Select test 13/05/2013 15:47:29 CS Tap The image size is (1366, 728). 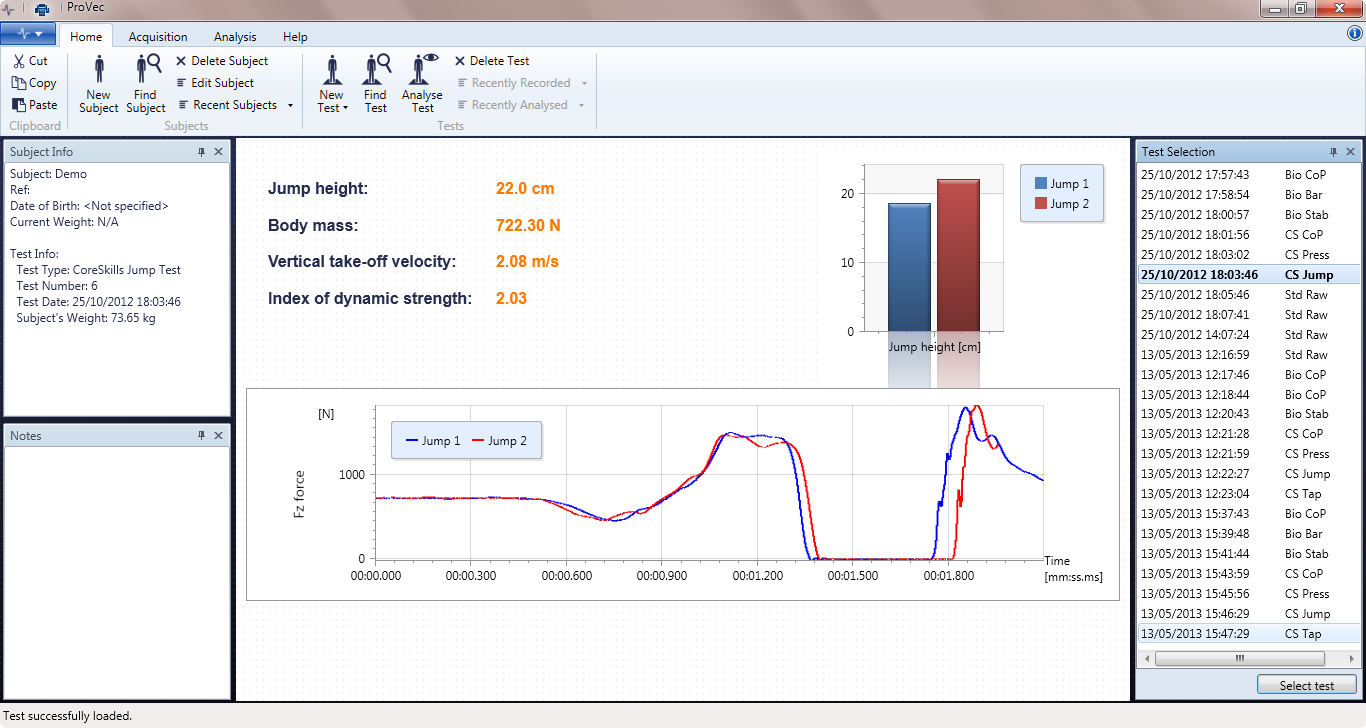coord(1249,634)
